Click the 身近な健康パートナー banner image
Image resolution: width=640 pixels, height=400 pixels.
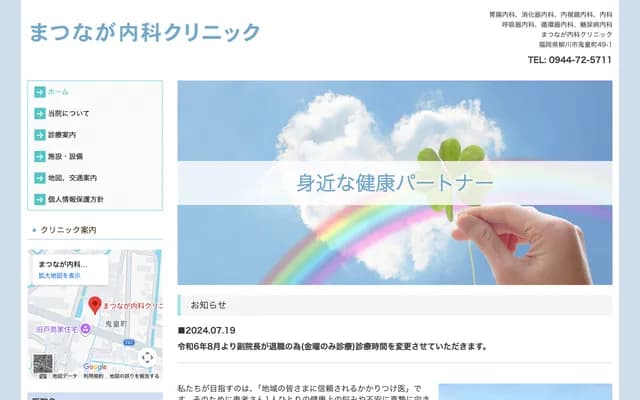pyautogui.click(x=395, y=182)
